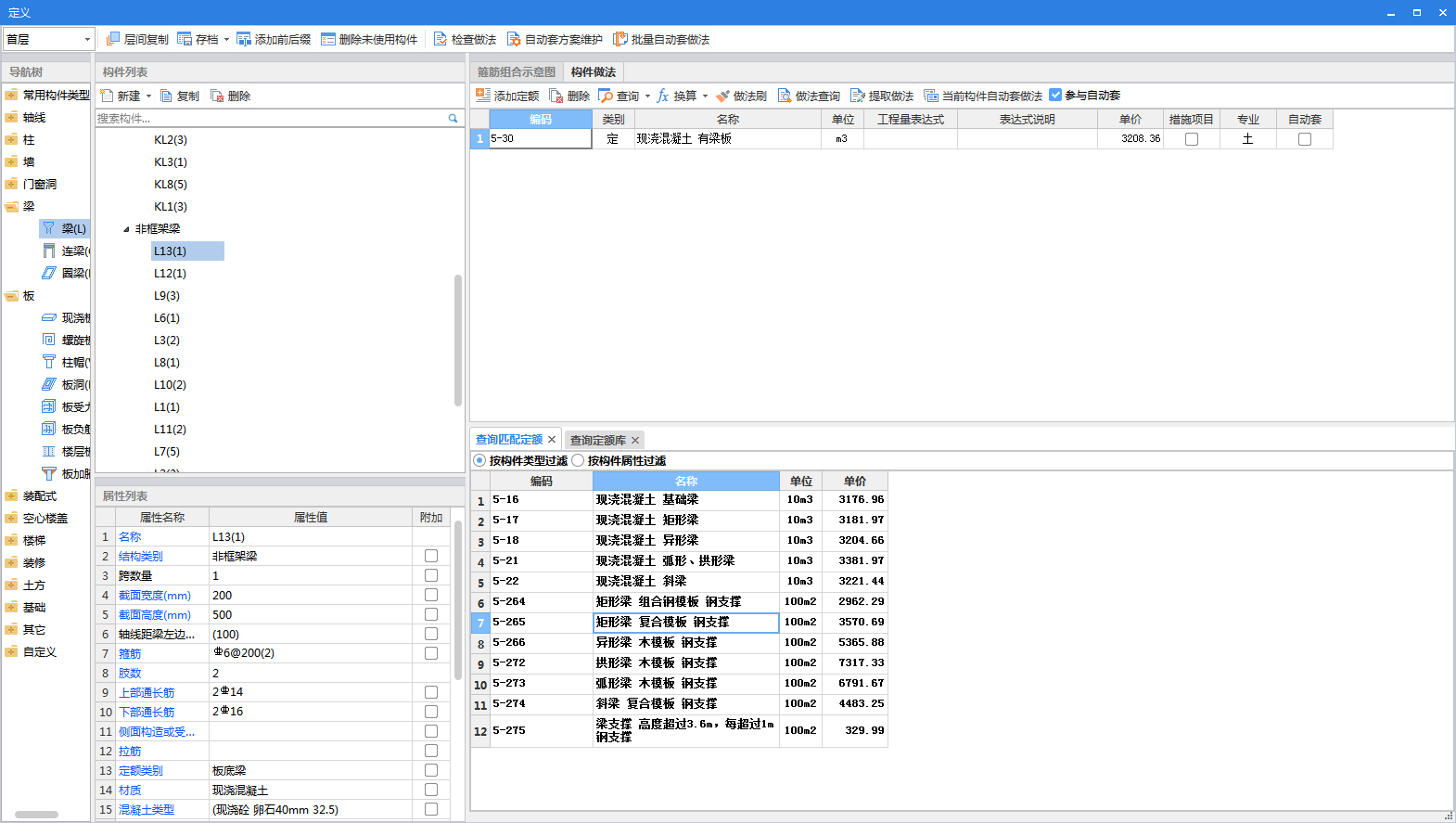Select the 螺旋板 item icon
This screenshot has height=823, width=1456.
pyautogui.click(x=49, y=340)
